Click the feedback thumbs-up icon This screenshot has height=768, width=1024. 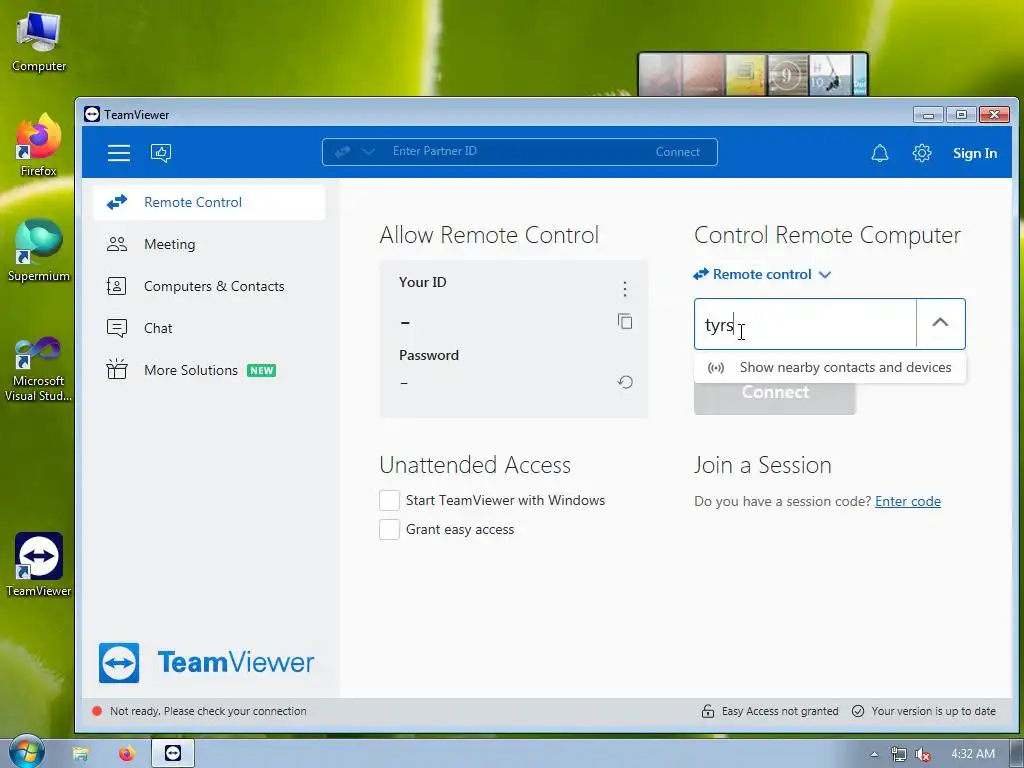(161, 153)
